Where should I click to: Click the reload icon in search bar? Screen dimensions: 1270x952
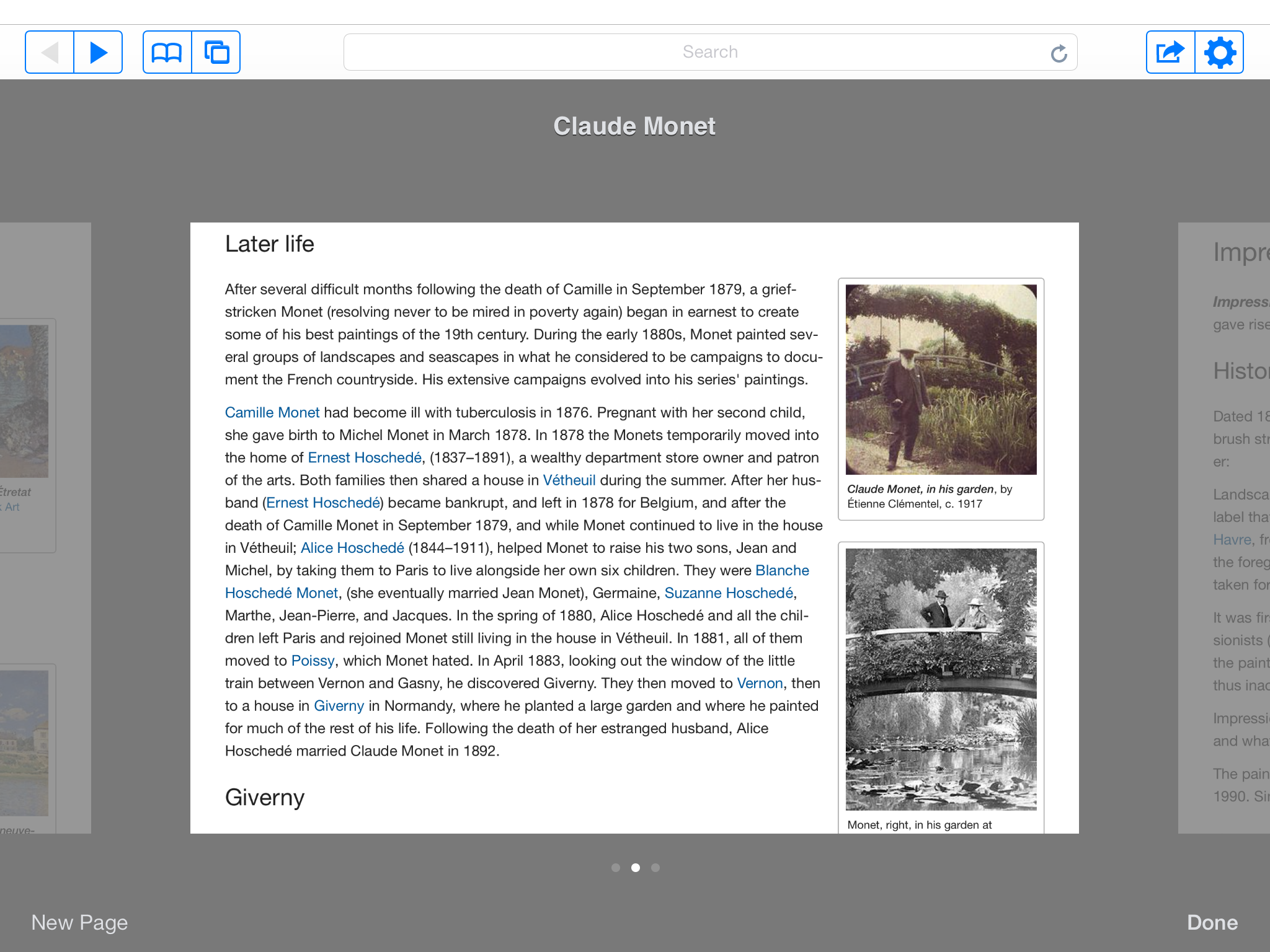coord(1059,53)
